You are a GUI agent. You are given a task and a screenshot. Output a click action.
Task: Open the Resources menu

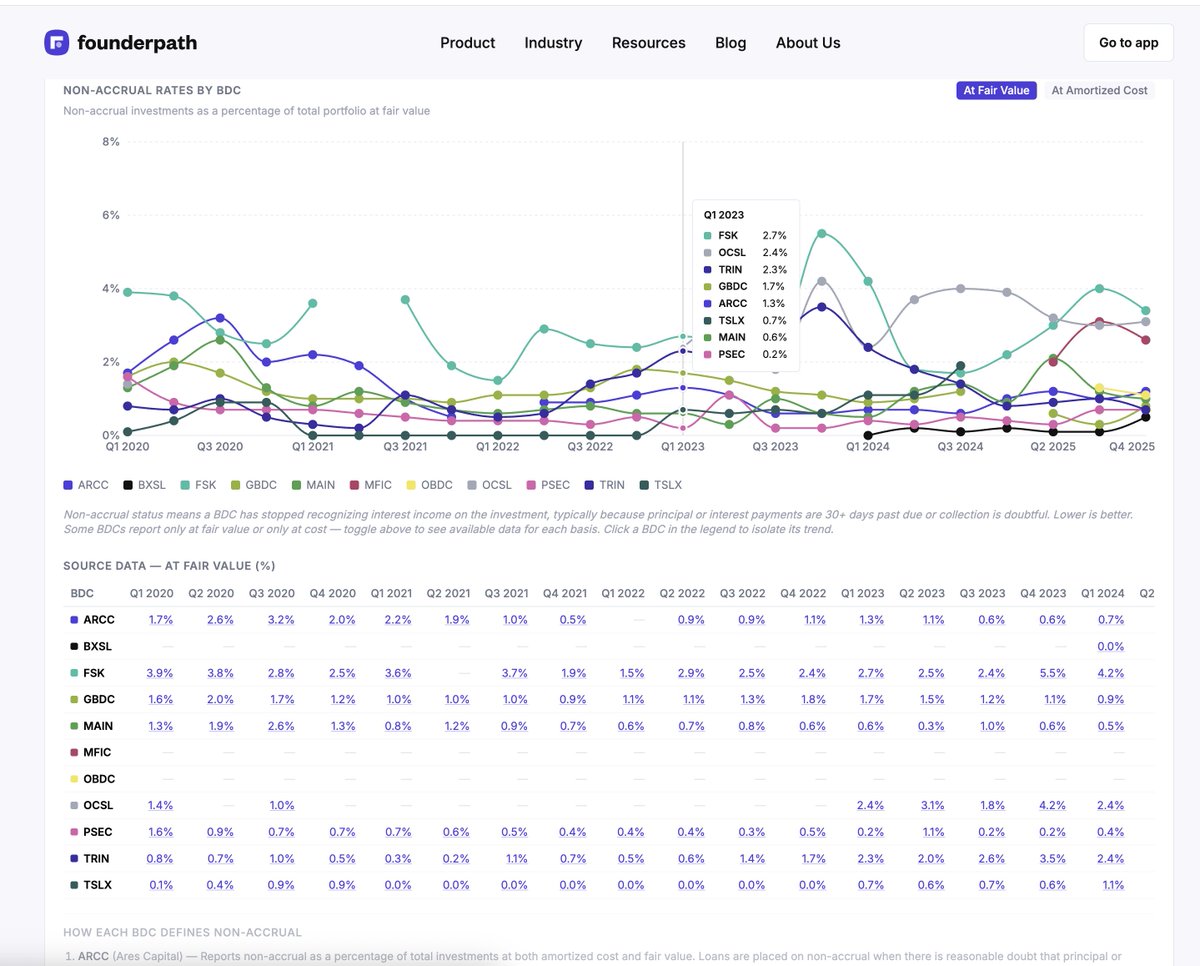(649, 43)
